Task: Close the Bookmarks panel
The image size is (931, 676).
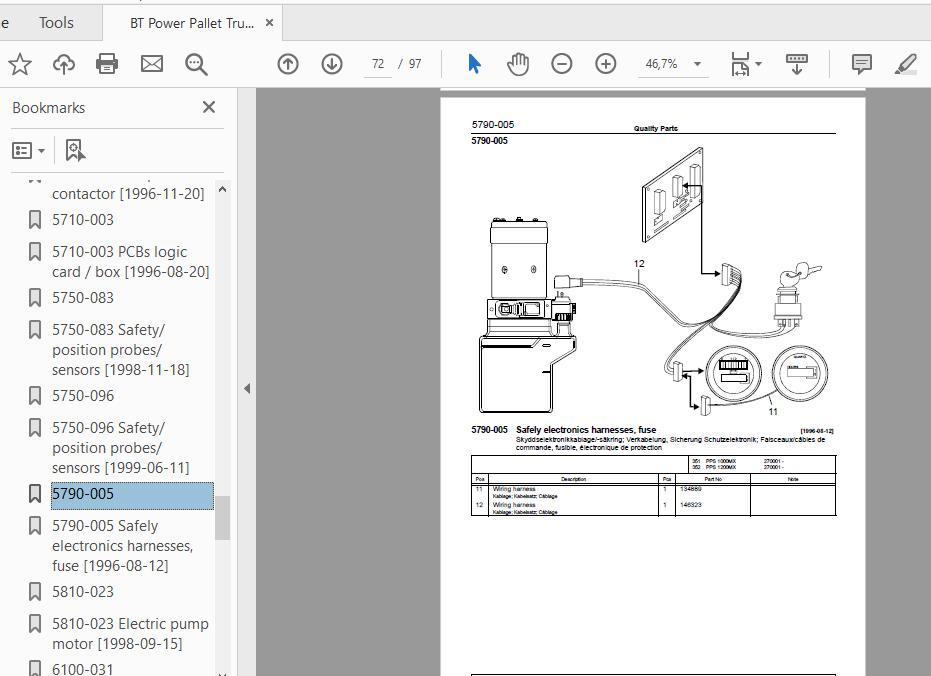Action: pos(209,107)
